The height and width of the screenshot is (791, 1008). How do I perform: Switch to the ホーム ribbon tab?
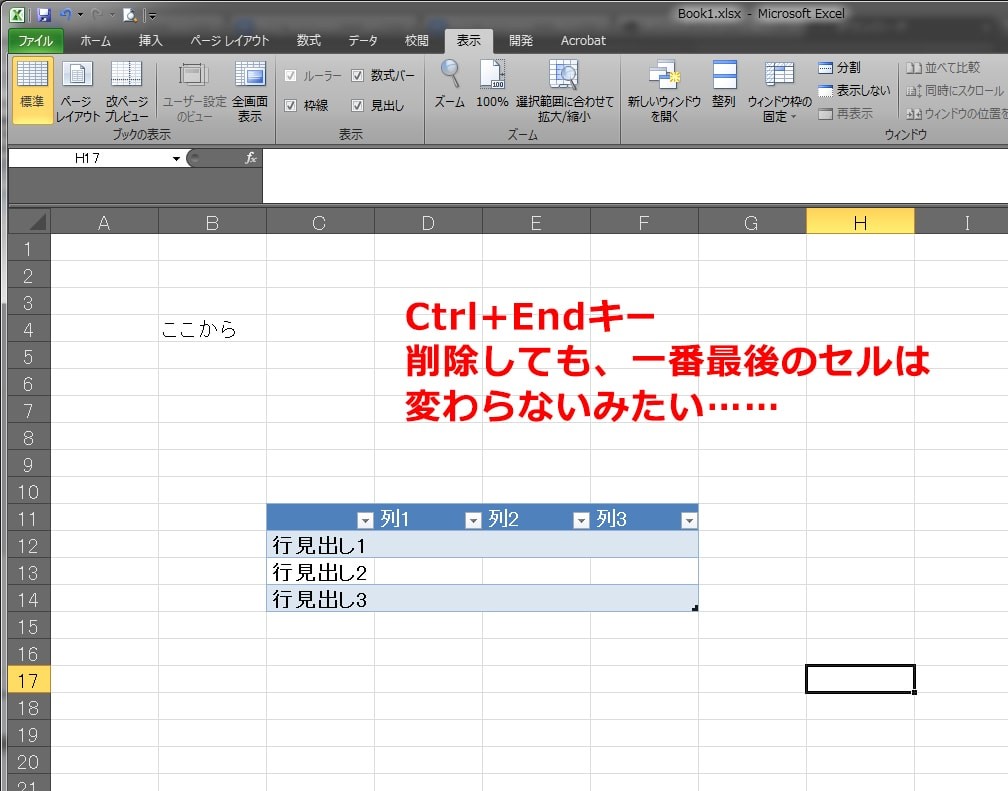94,41
